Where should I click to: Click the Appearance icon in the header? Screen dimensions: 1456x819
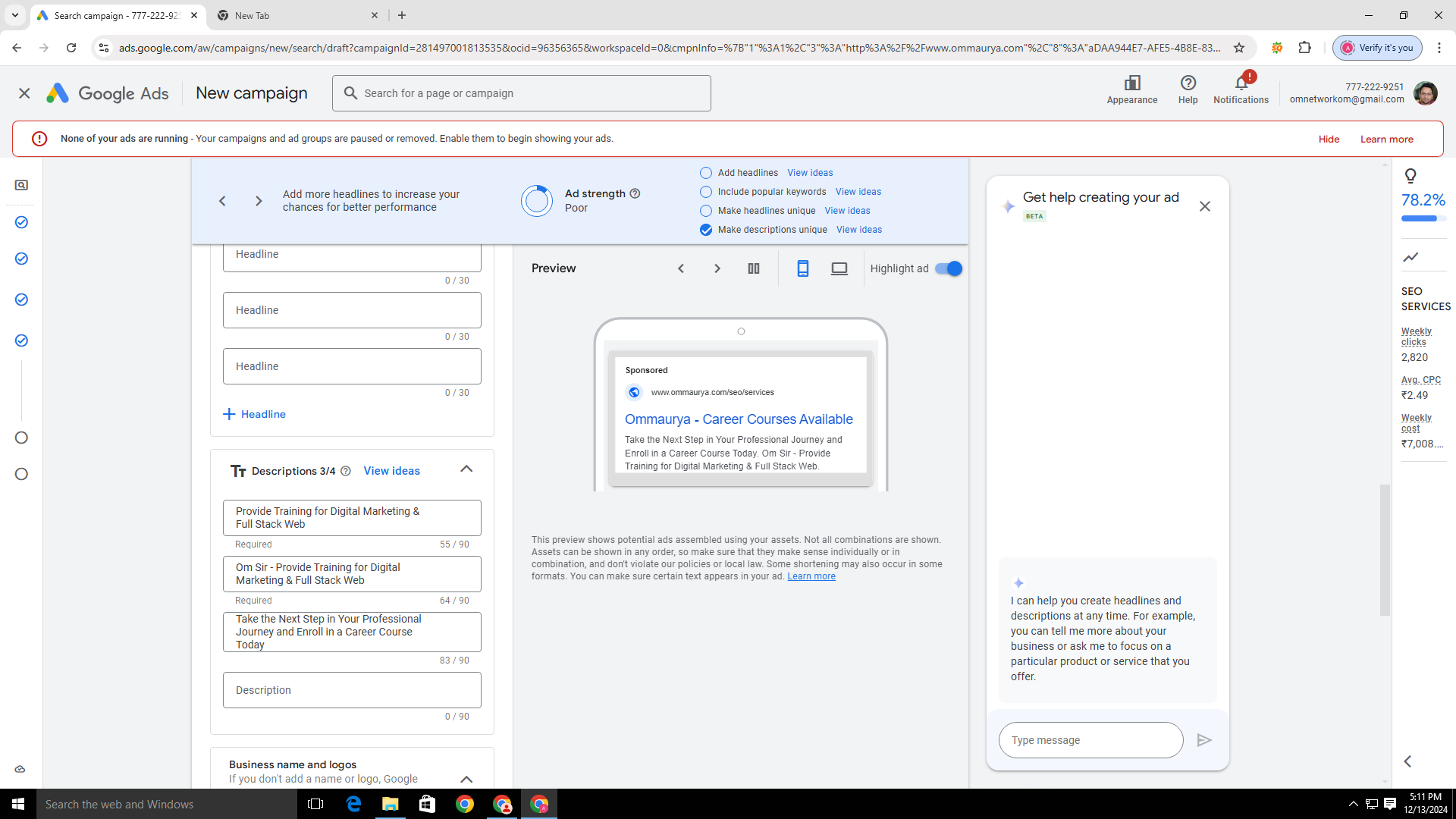click(x=1132, y=83)
